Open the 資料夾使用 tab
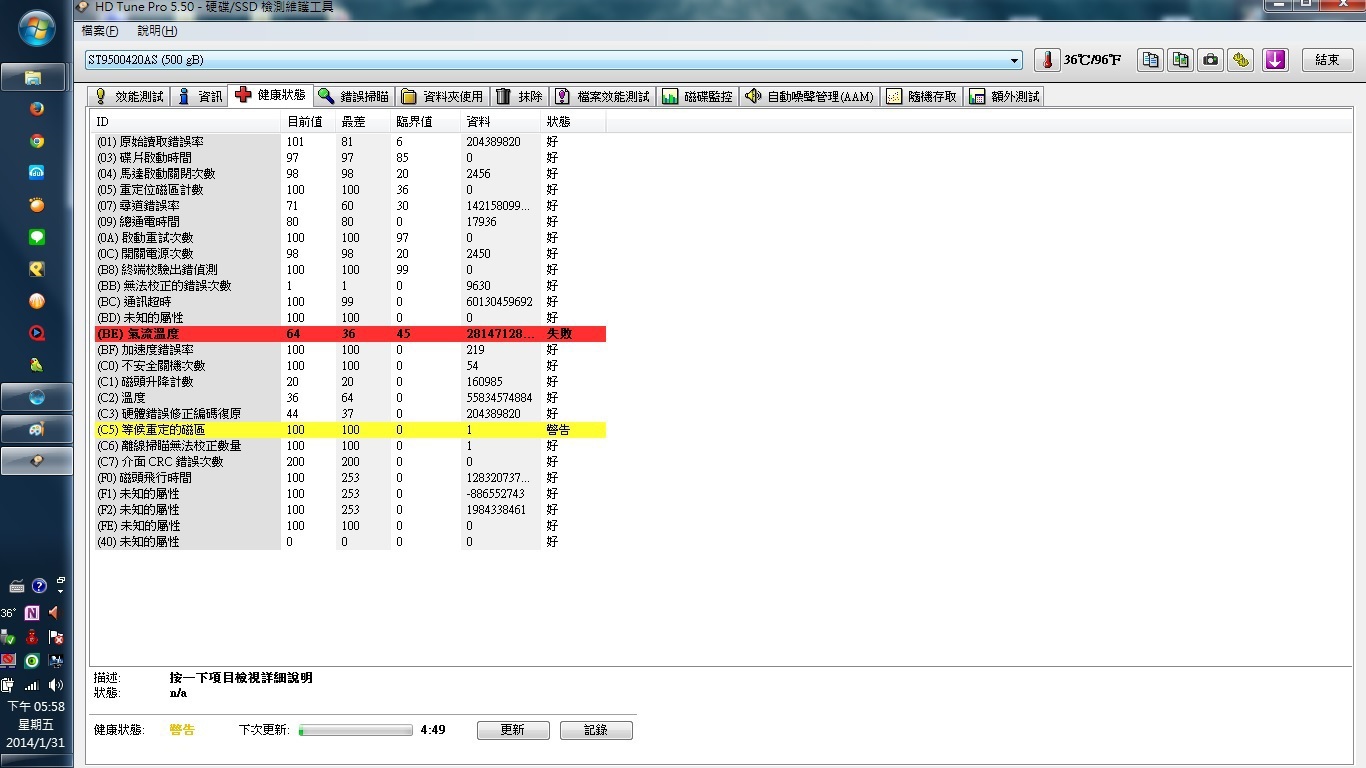Image resolution: width=1366 pixels, height=768 pixels. tap(442, 97)
